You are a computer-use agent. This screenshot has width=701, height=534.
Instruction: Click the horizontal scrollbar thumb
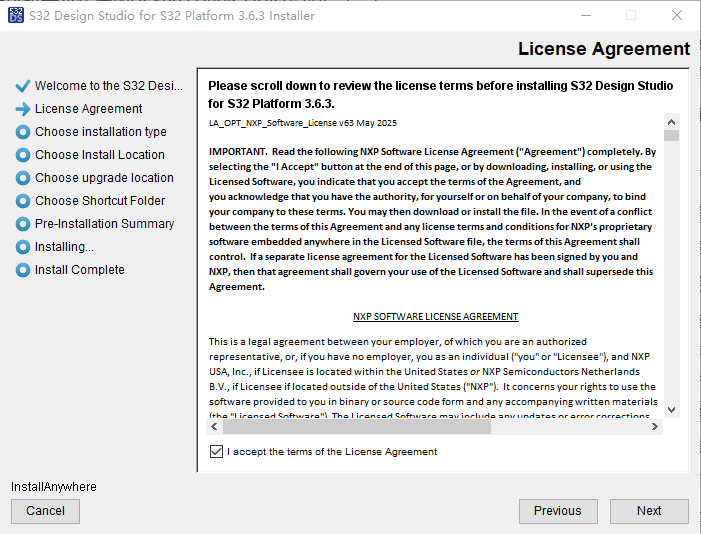(x=357, y=427)
